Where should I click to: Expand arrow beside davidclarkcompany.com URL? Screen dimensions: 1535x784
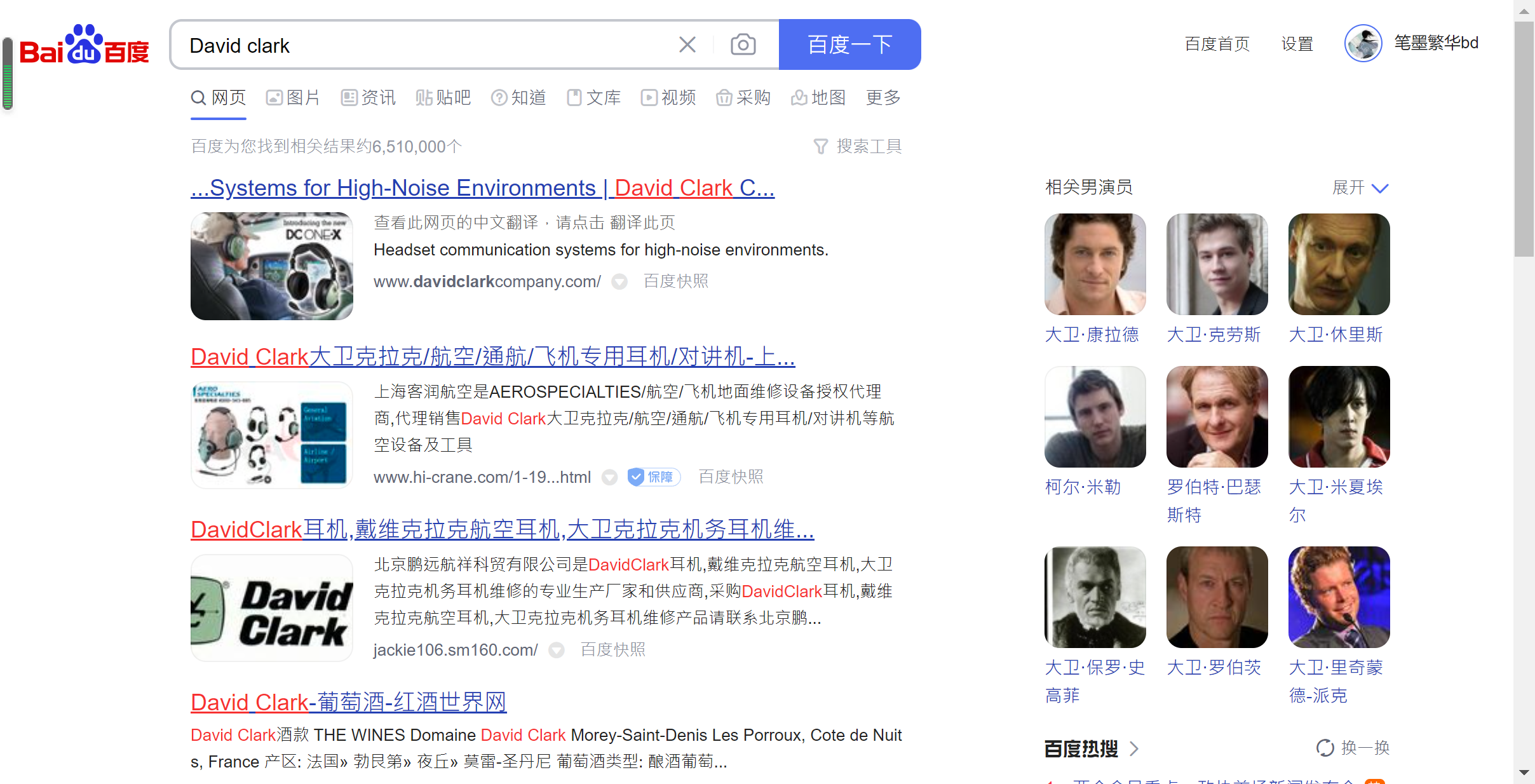coord(619,281)
